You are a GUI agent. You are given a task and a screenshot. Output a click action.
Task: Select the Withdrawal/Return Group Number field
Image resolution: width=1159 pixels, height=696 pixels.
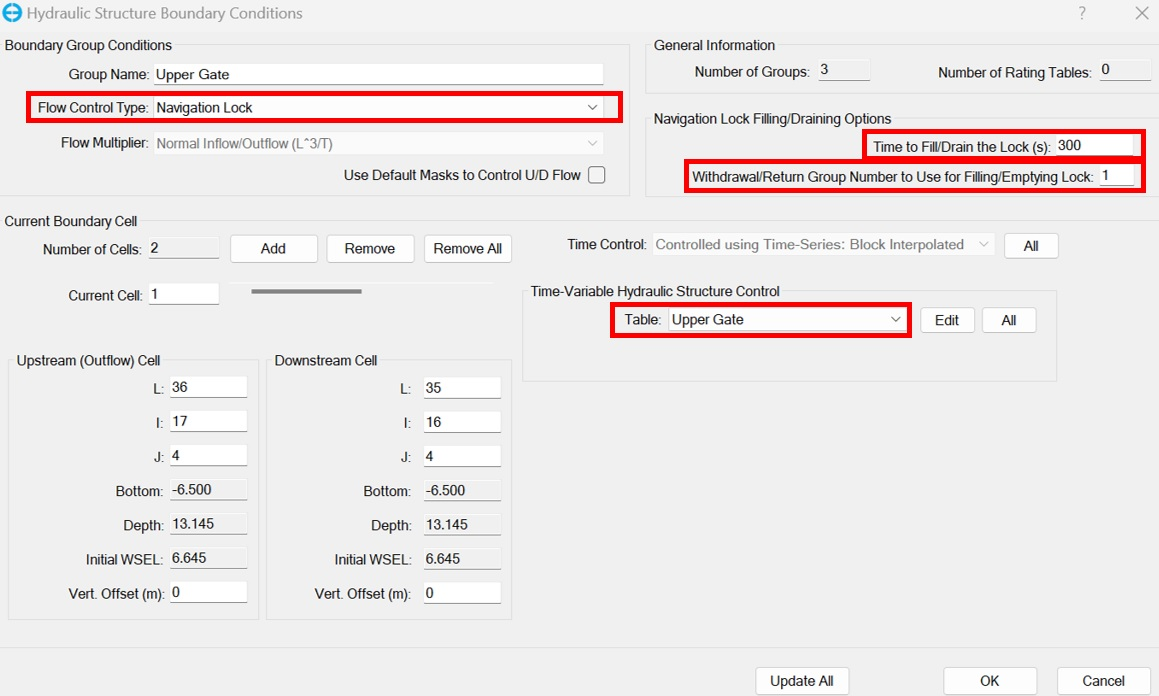(x=1116, y=176)
